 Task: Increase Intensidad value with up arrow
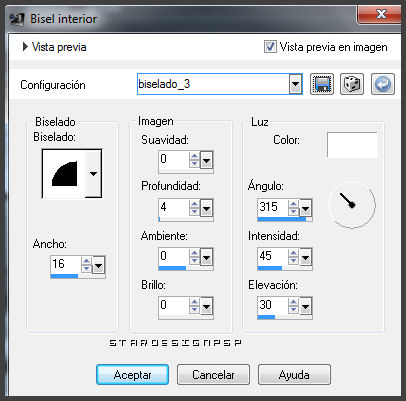click(293, 253)
